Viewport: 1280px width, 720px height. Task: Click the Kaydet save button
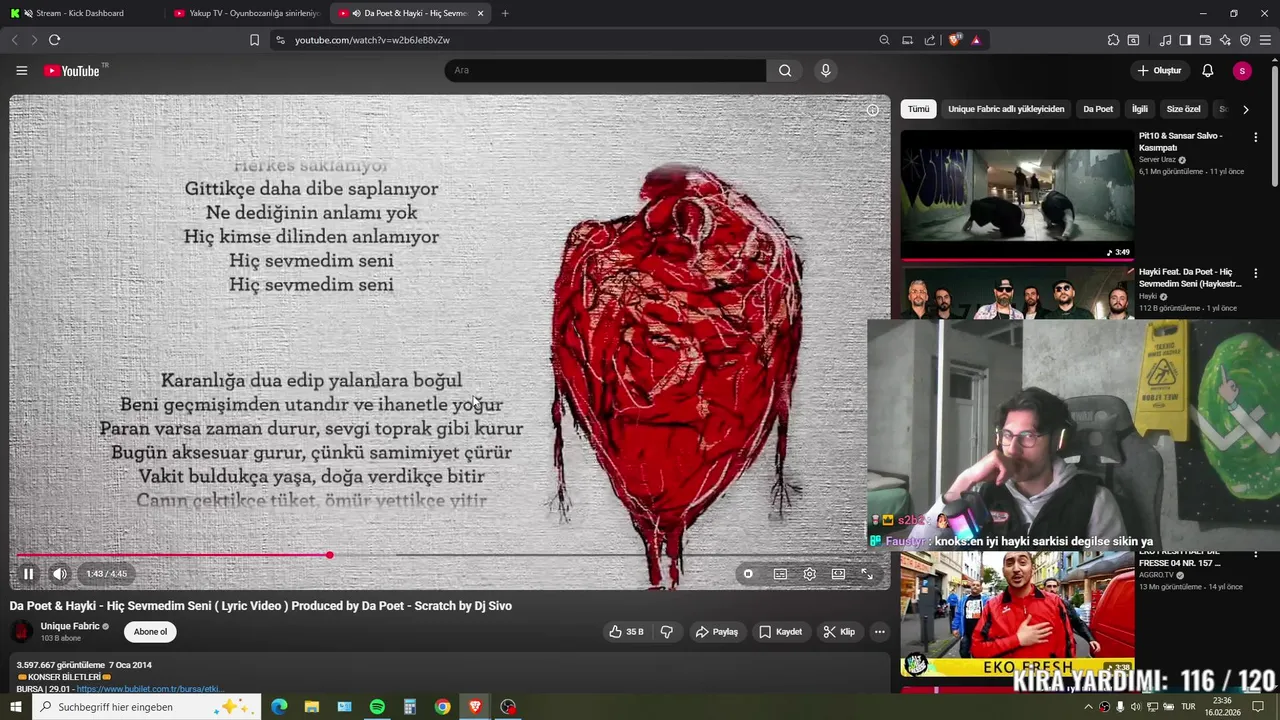point(780,632)
